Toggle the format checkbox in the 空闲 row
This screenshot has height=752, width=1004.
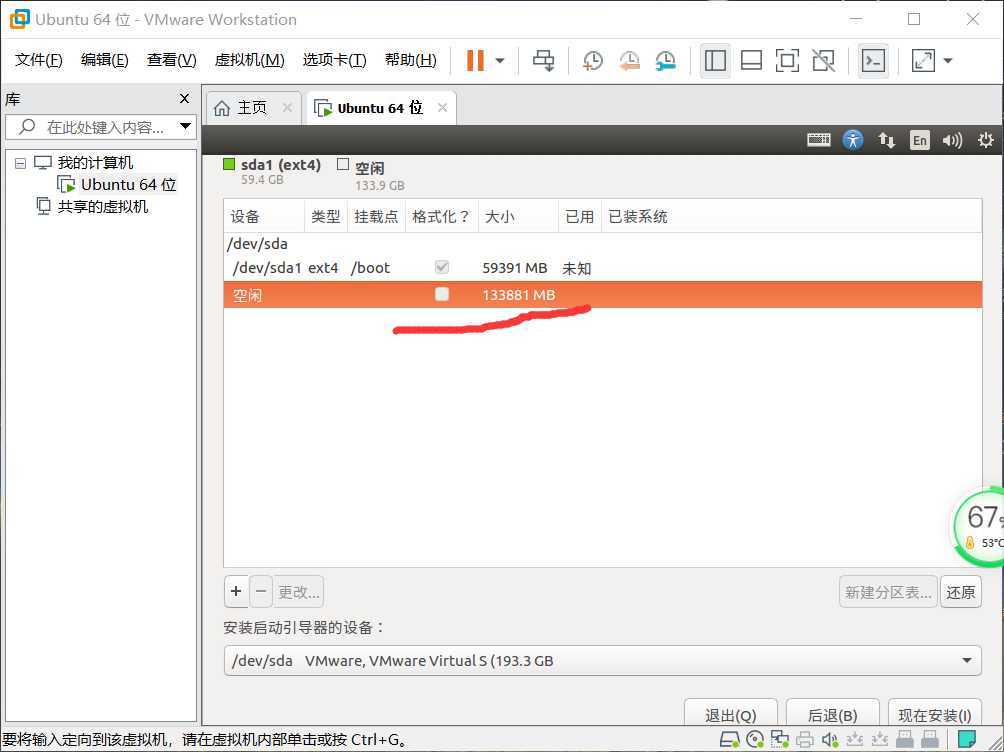(x=442, y=294)
